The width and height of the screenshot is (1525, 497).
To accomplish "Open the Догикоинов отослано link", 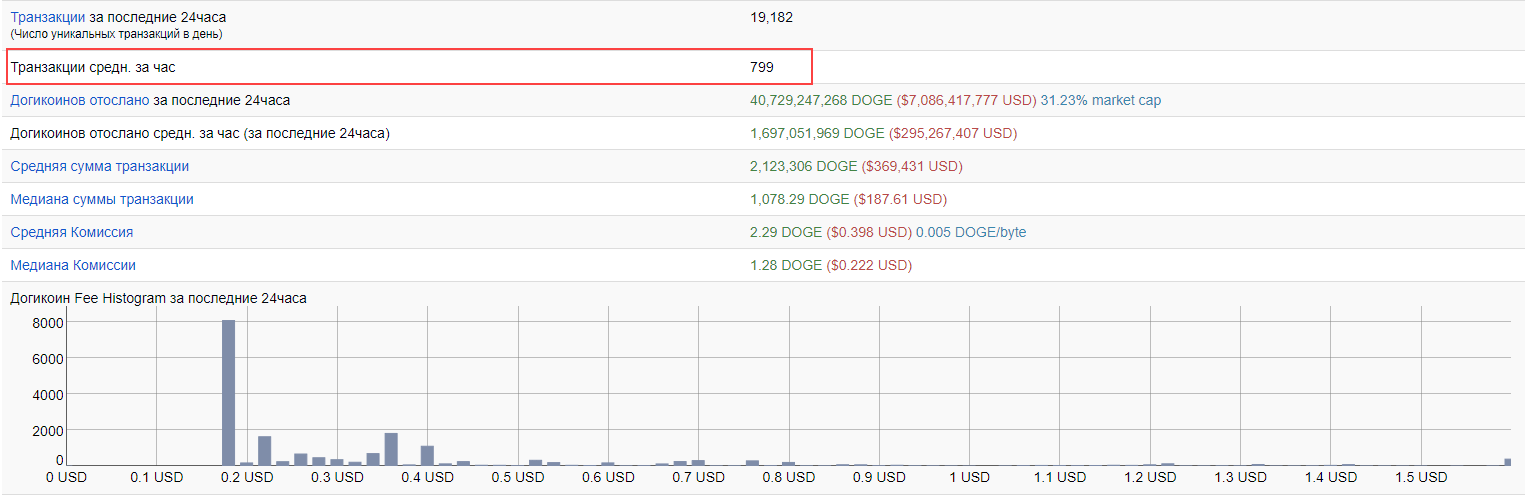I will (80, 100).
